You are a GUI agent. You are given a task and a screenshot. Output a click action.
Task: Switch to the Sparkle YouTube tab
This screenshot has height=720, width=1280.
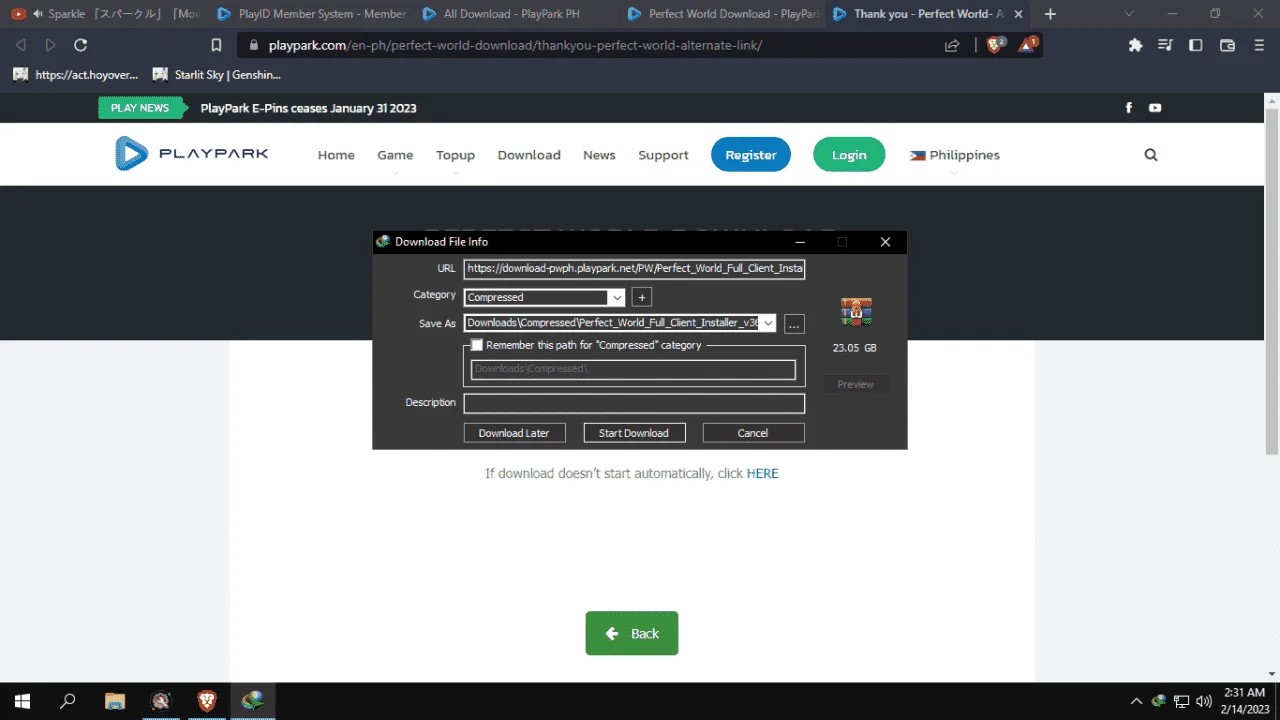click(x=106, y=14)
